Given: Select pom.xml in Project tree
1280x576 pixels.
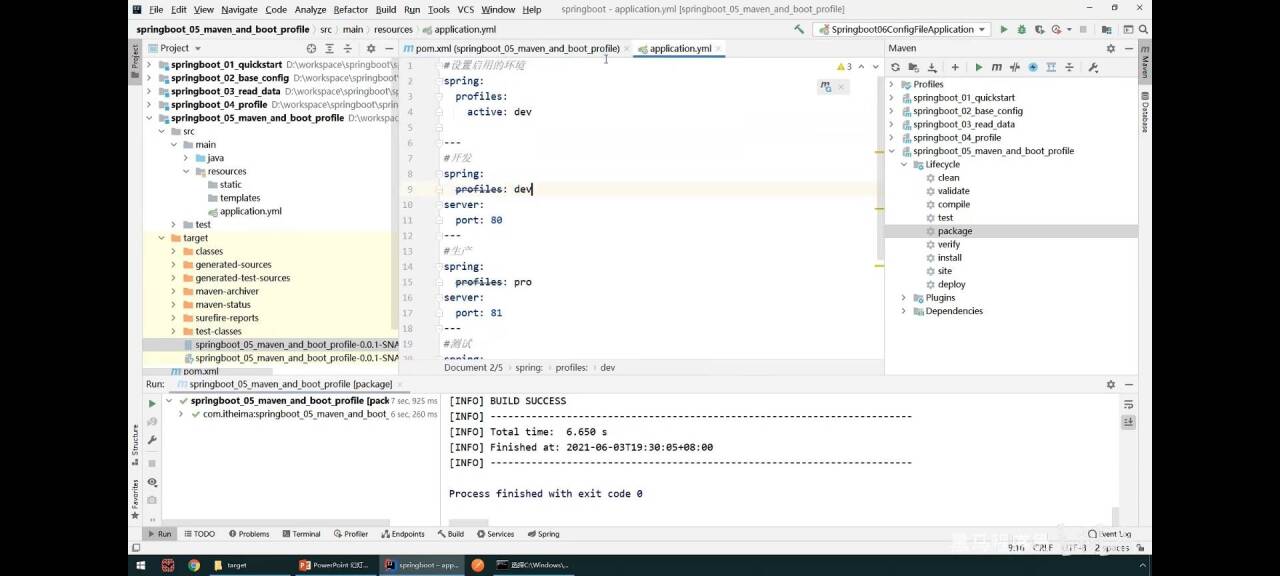Looking at the screenshot, I should click(x=200, y=371).
